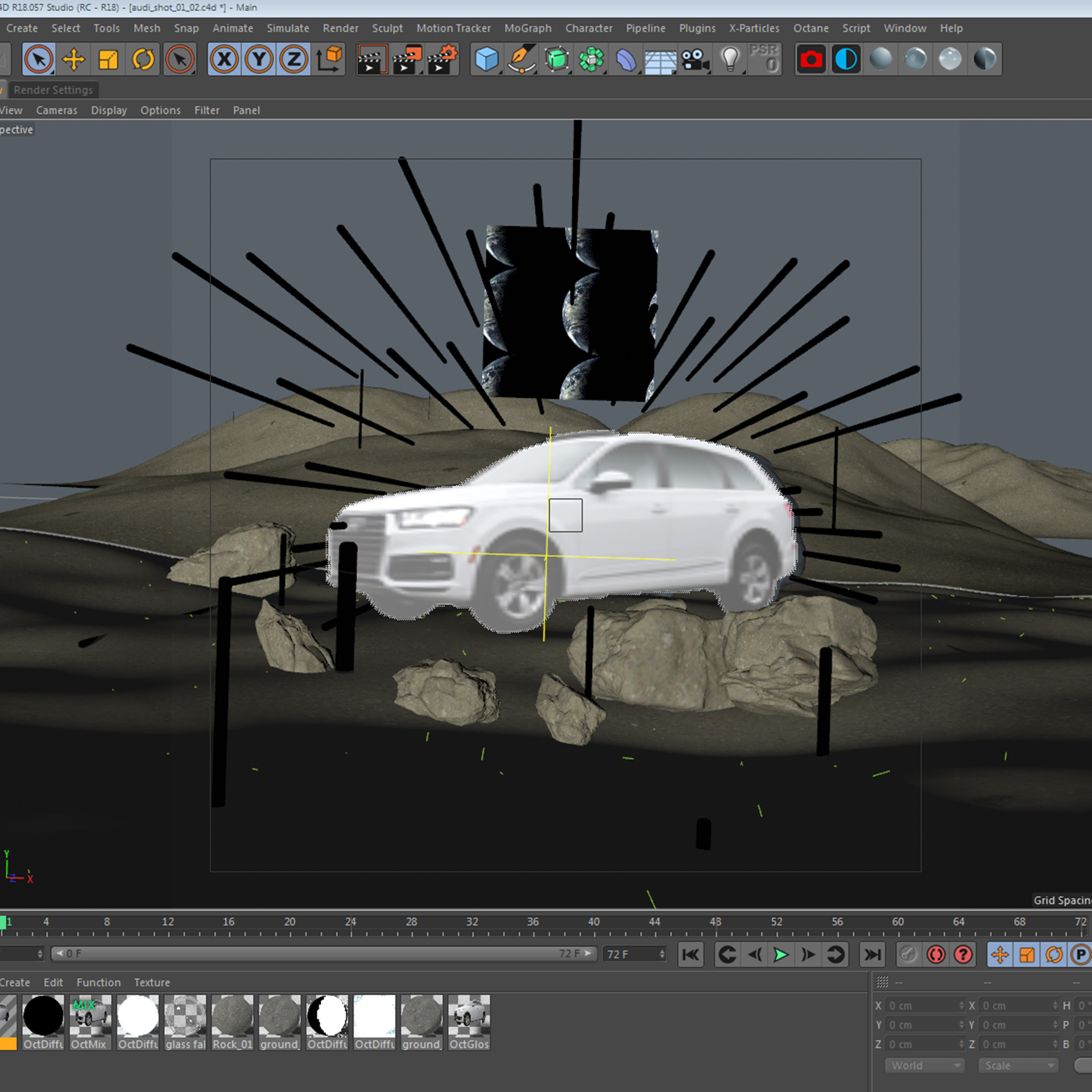Add a Cube primitive object
This screenshot has width=1092, height=1092.
(x=487, y=59)
